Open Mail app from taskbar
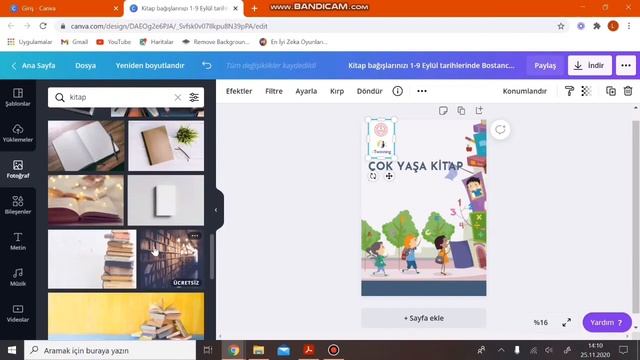640x360 pixels. pos(284,350)
